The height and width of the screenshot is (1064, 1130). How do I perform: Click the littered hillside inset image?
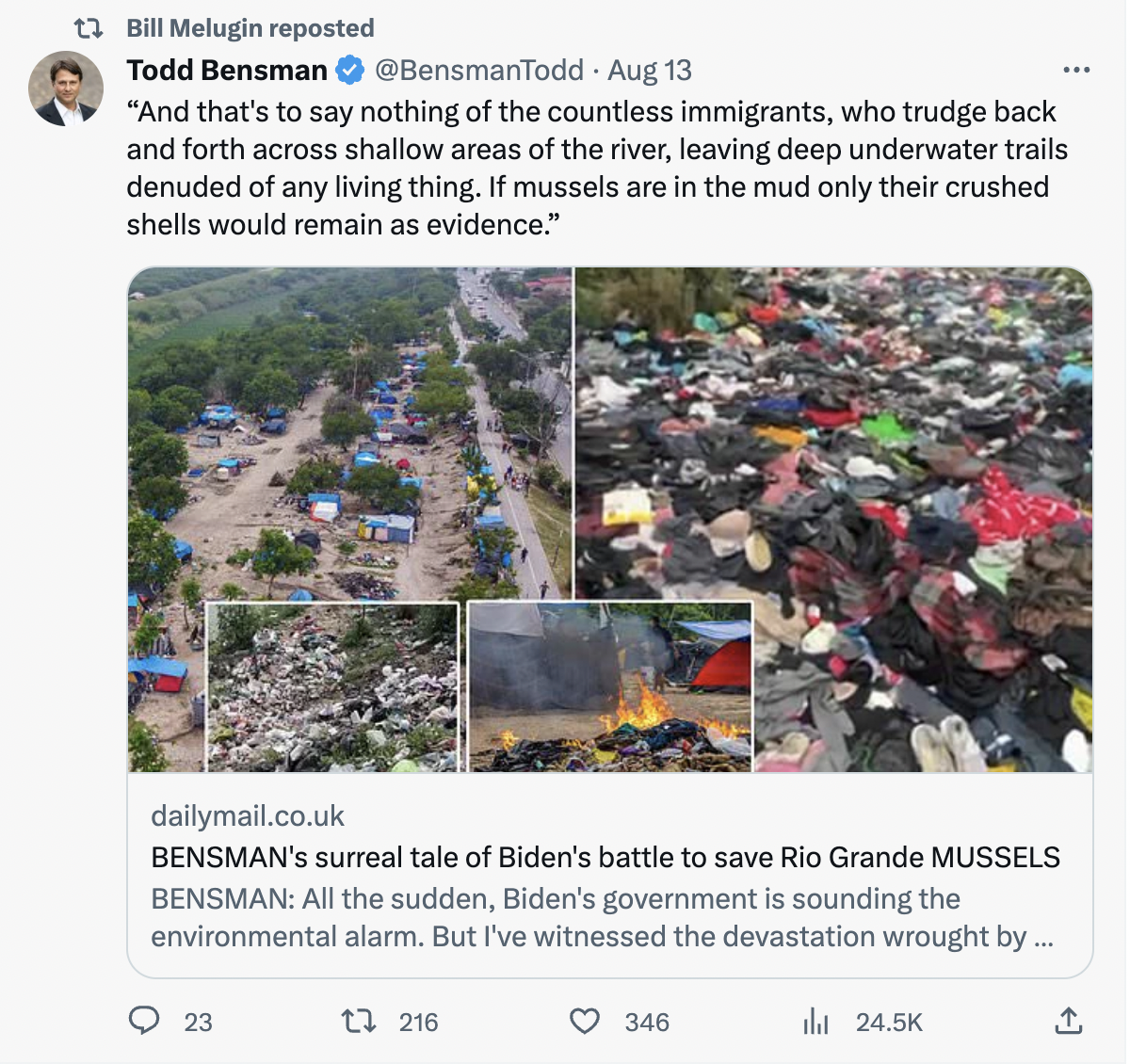332,687
